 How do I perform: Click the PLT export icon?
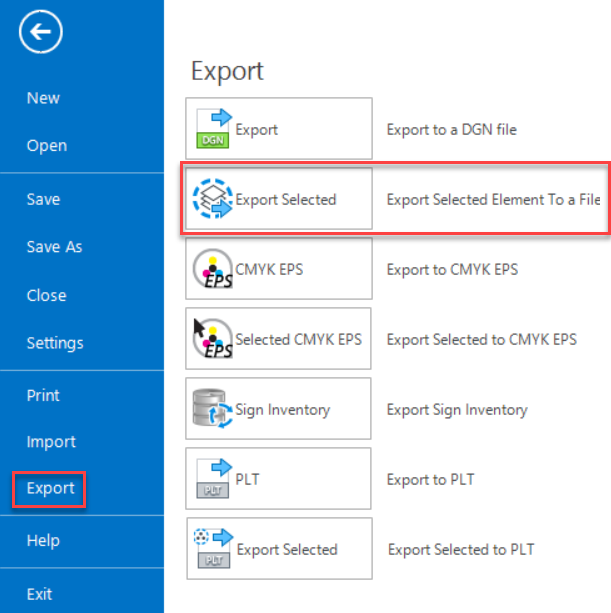coord(212,479)
